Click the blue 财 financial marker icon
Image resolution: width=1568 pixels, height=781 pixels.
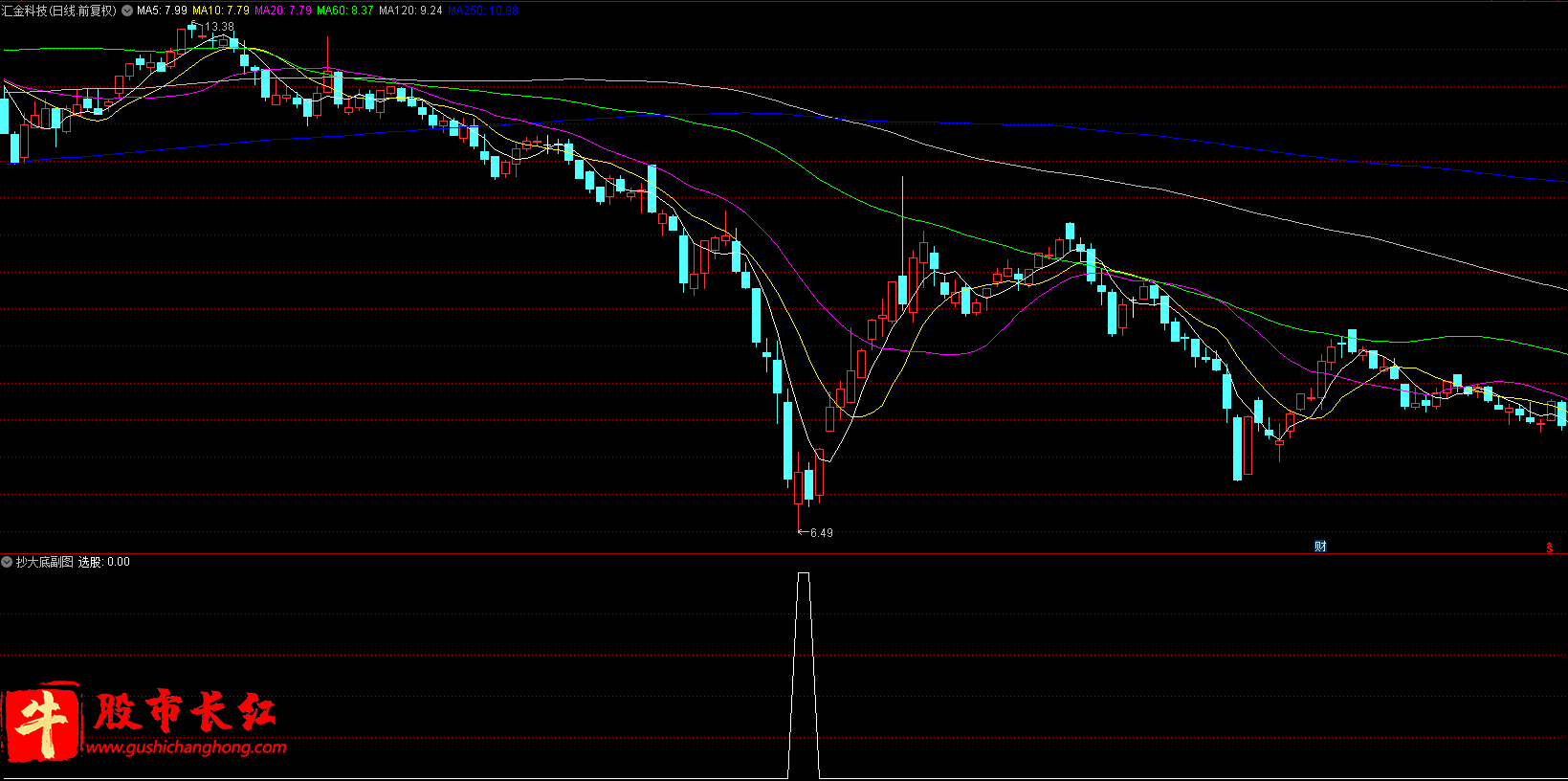click(1320, 547)
